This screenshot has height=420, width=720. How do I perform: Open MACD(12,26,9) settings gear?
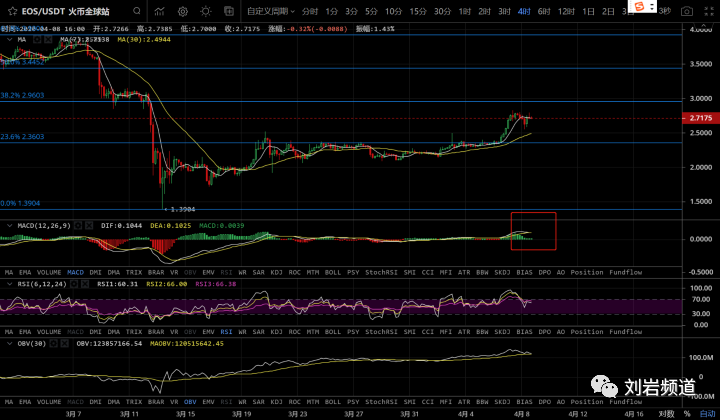point(78,225)
